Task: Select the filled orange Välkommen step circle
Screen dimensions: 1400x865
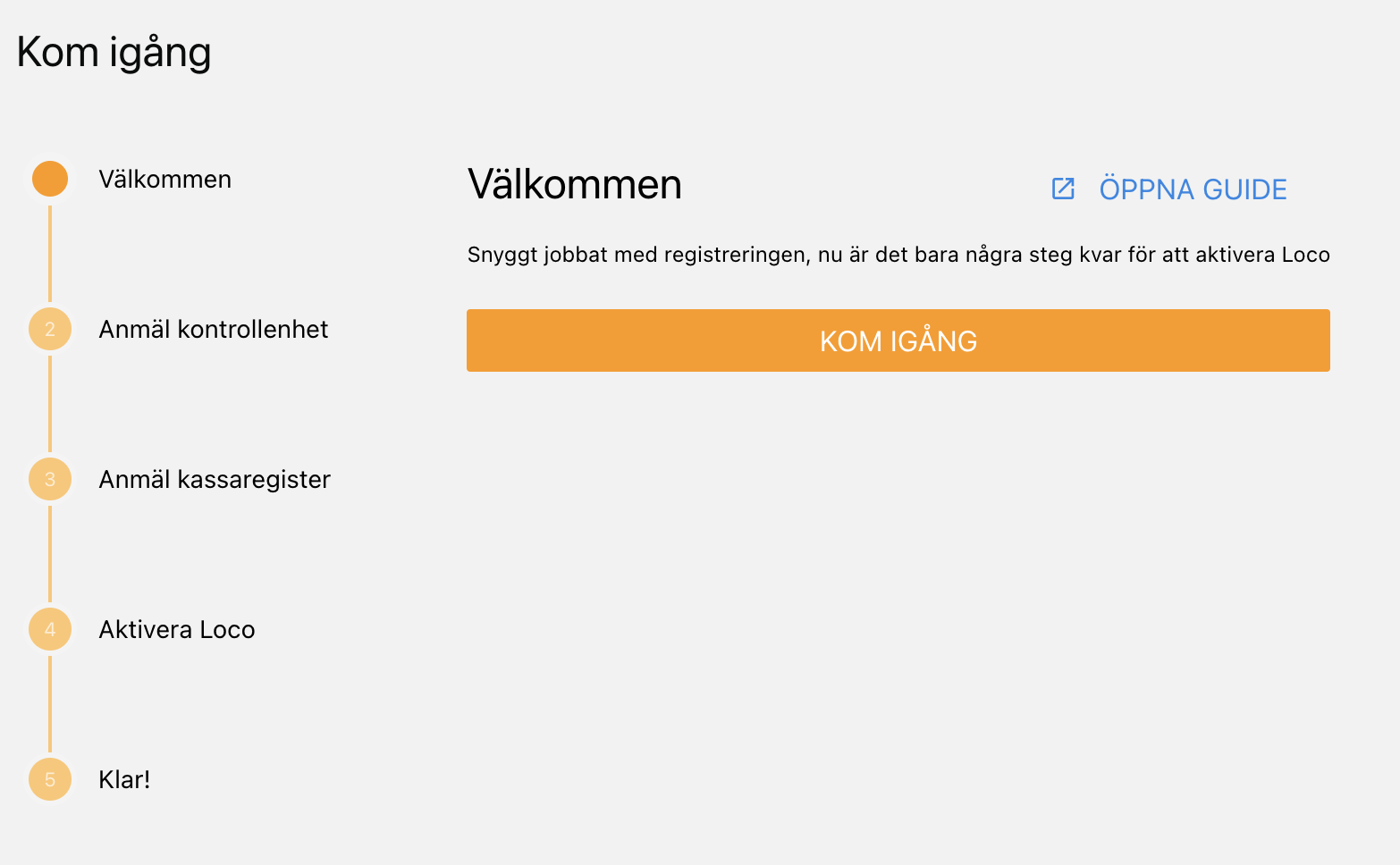Action: [x=50, y=179]
